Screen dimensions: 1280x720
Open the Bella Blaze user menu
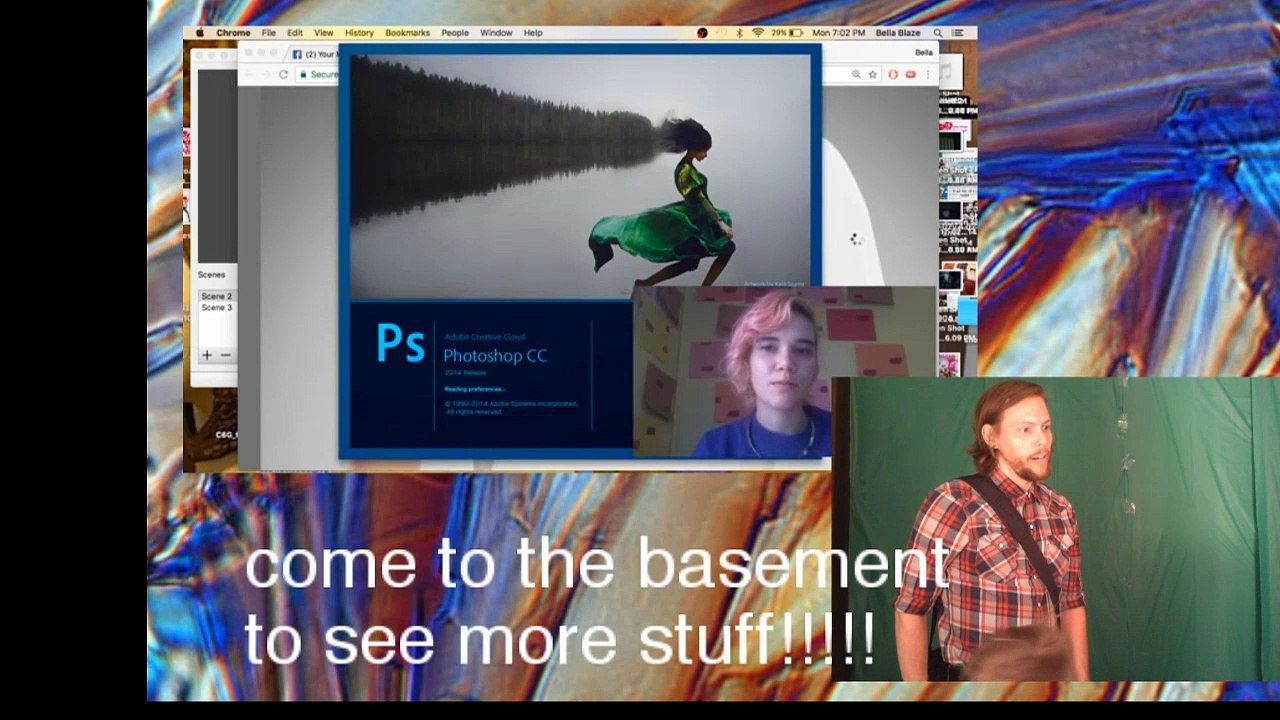click(898, 33)
